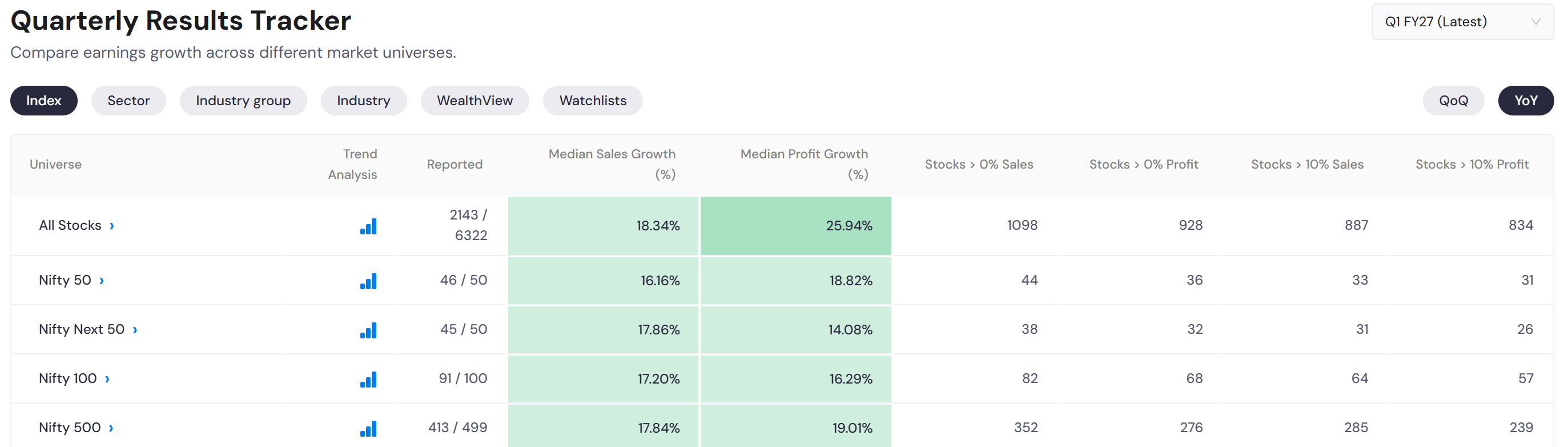
Task: Switch to the Sector tab
Action: (x=128, y=101)
